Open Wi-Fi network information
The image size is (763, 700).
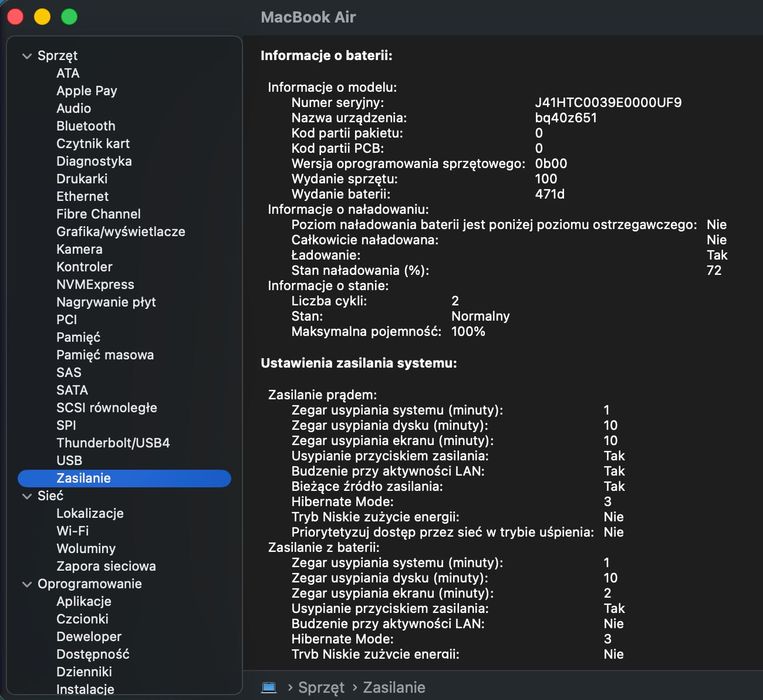pyautogui.click(x=73, y=531)
